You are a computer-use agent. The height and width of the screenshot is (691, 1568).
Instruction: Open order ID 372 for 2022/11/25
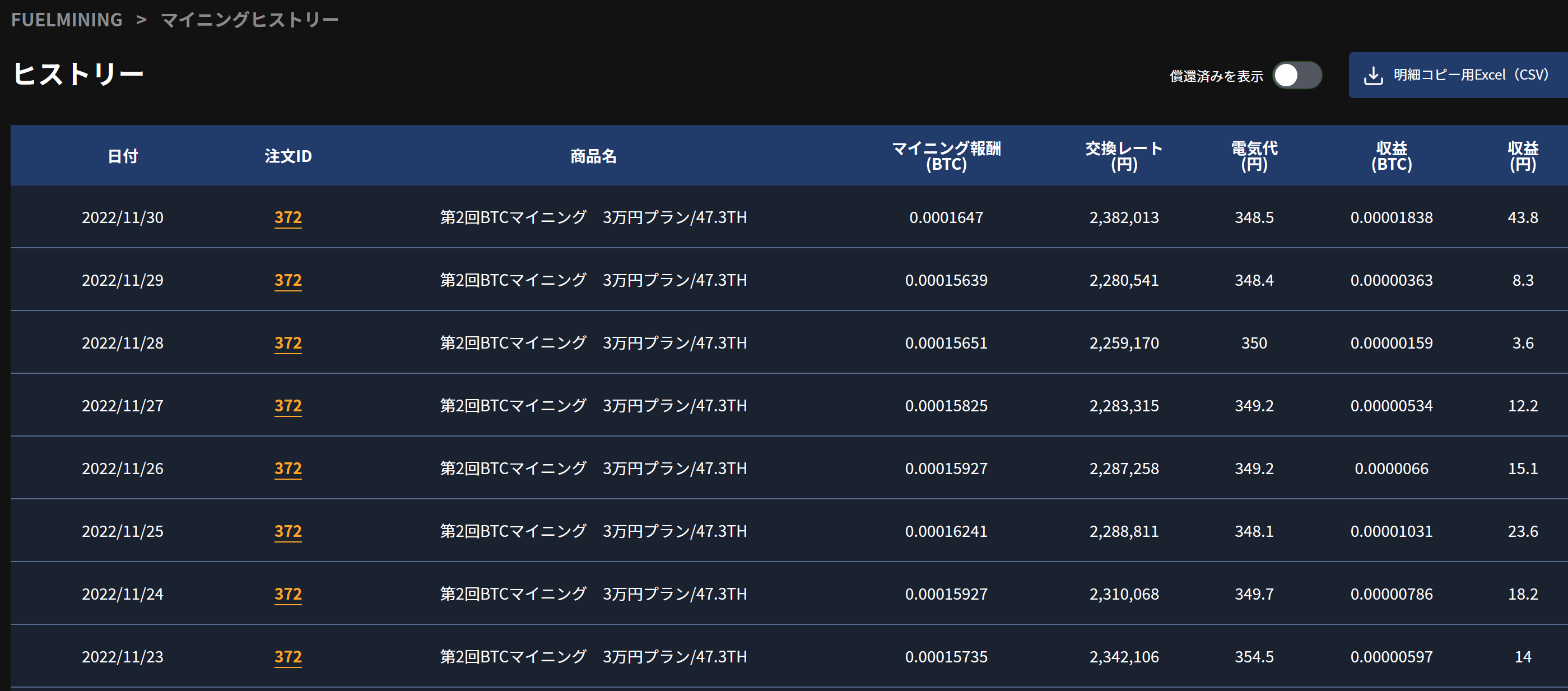tap(288, 531)
